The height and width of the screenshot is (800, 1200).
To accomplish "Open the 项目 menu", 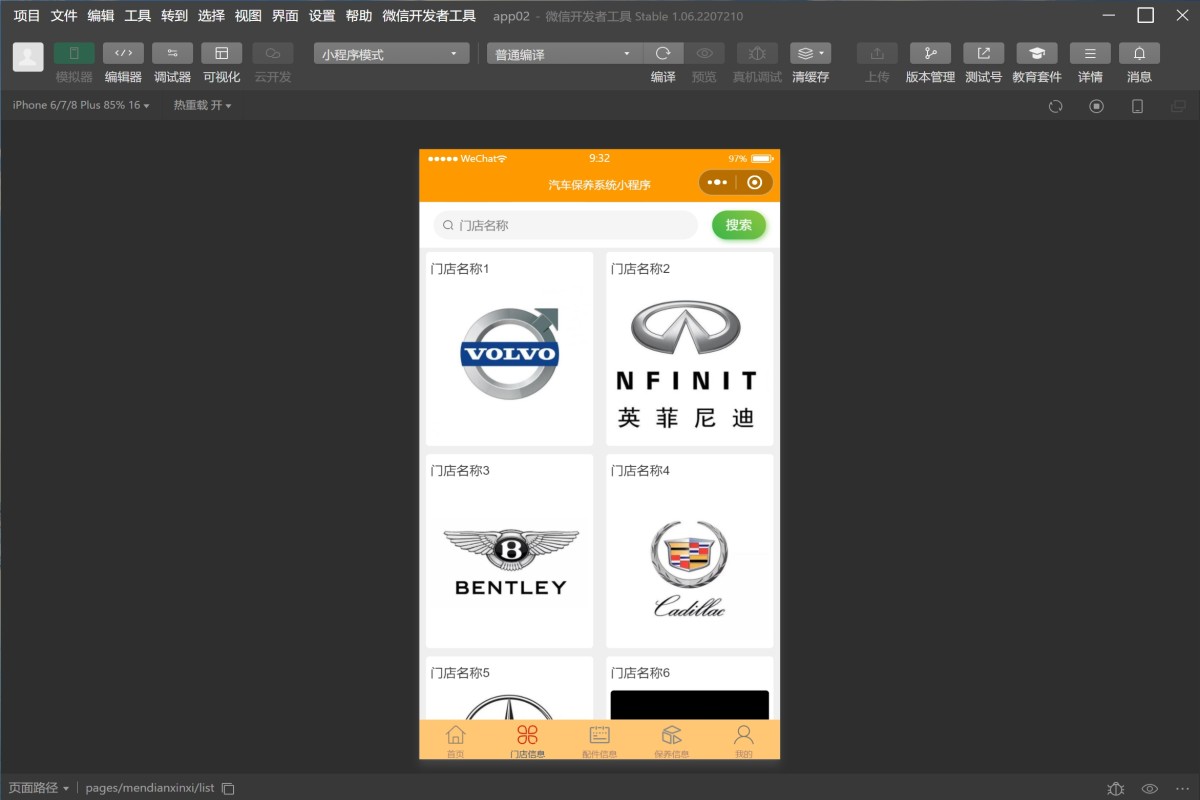I will pyautogui.click(x=27, y=16).
